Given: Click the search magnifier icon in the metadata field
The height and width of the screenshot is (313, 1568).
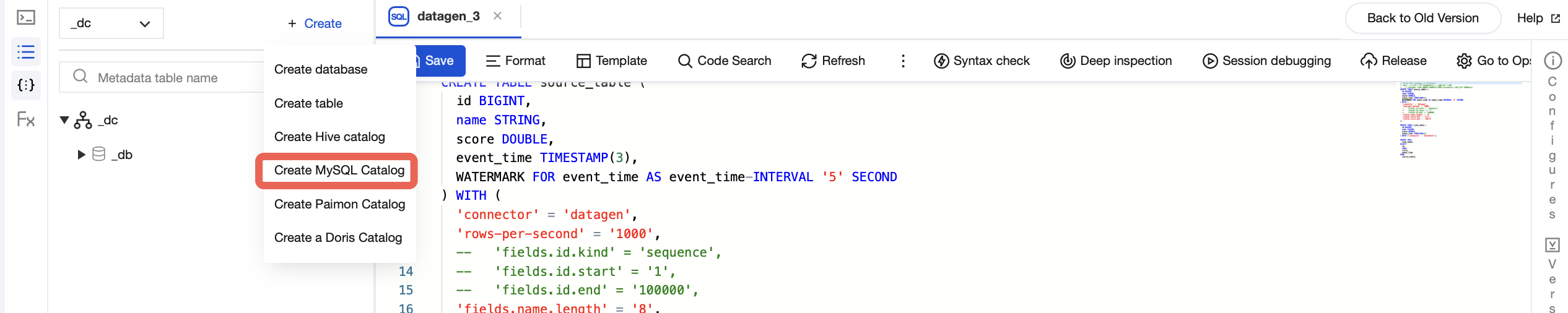Looking at the screenshot, I should 81,77.
